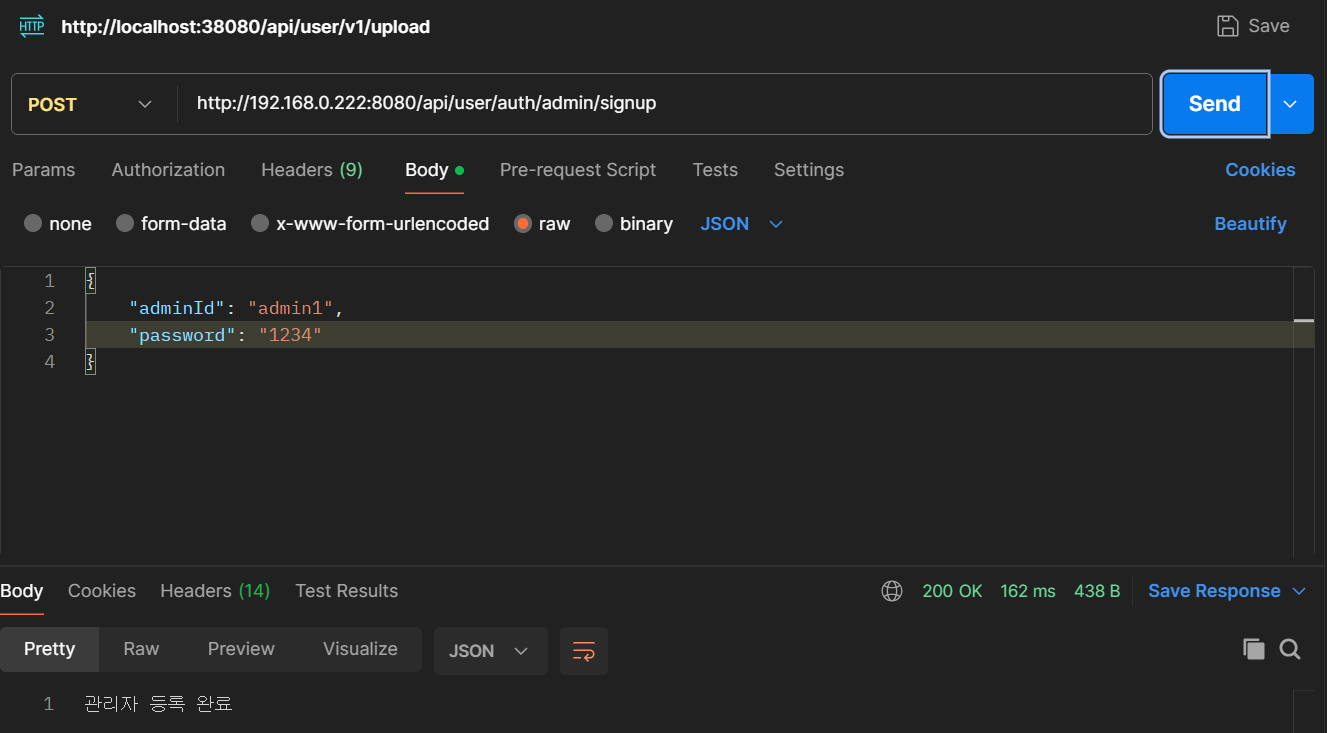The width and height of the screenshot is (1327, 733).
Task: Open the response Headers (14) tab
Action: pos(215,591)
